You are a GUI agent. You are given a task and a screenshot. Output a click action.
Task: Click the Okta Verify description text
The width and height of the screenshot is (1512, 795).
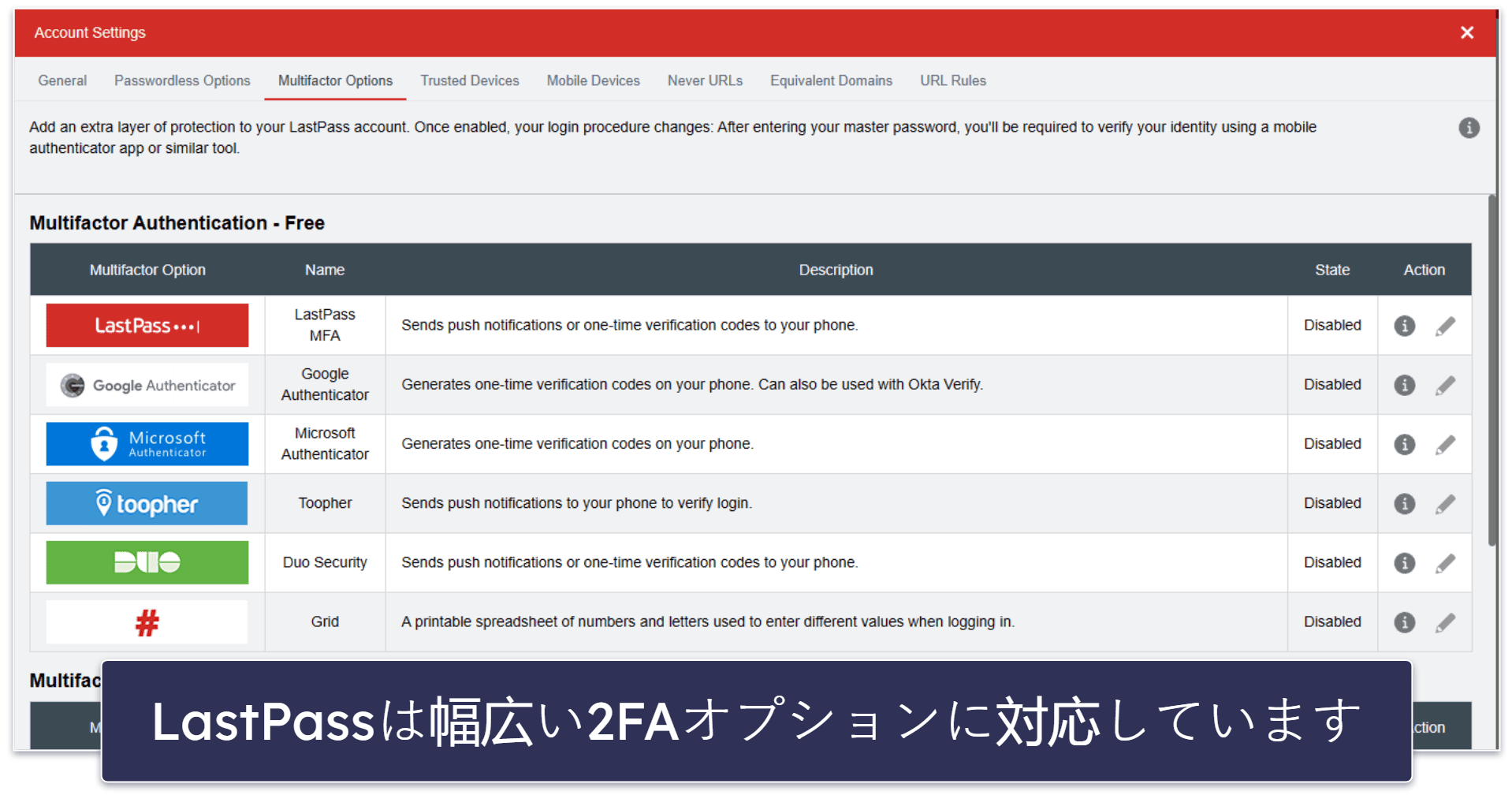coord(692,384)
